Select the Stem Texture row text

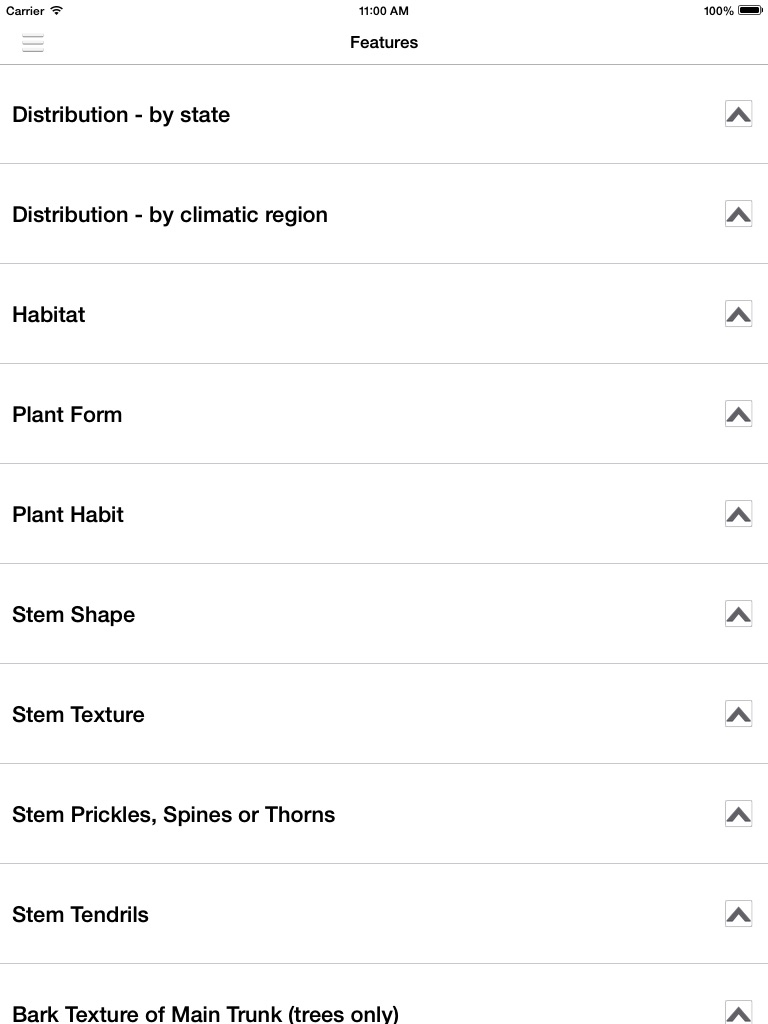(x=78, y=714)
